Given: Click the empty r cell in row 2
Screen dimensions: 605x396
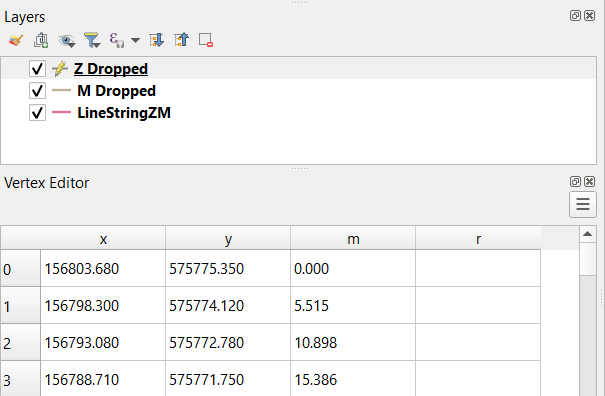Looking at the screenshot, I should pos(478,343).
